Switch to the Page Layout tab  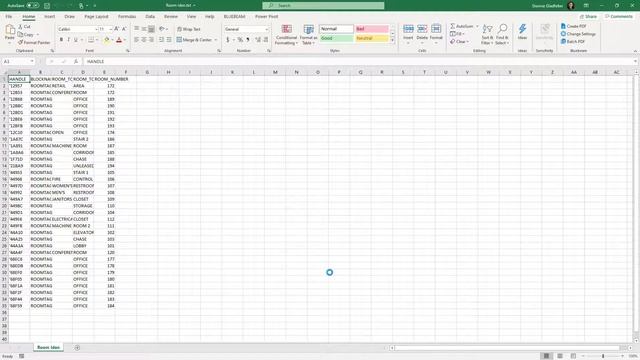[96, 17]
